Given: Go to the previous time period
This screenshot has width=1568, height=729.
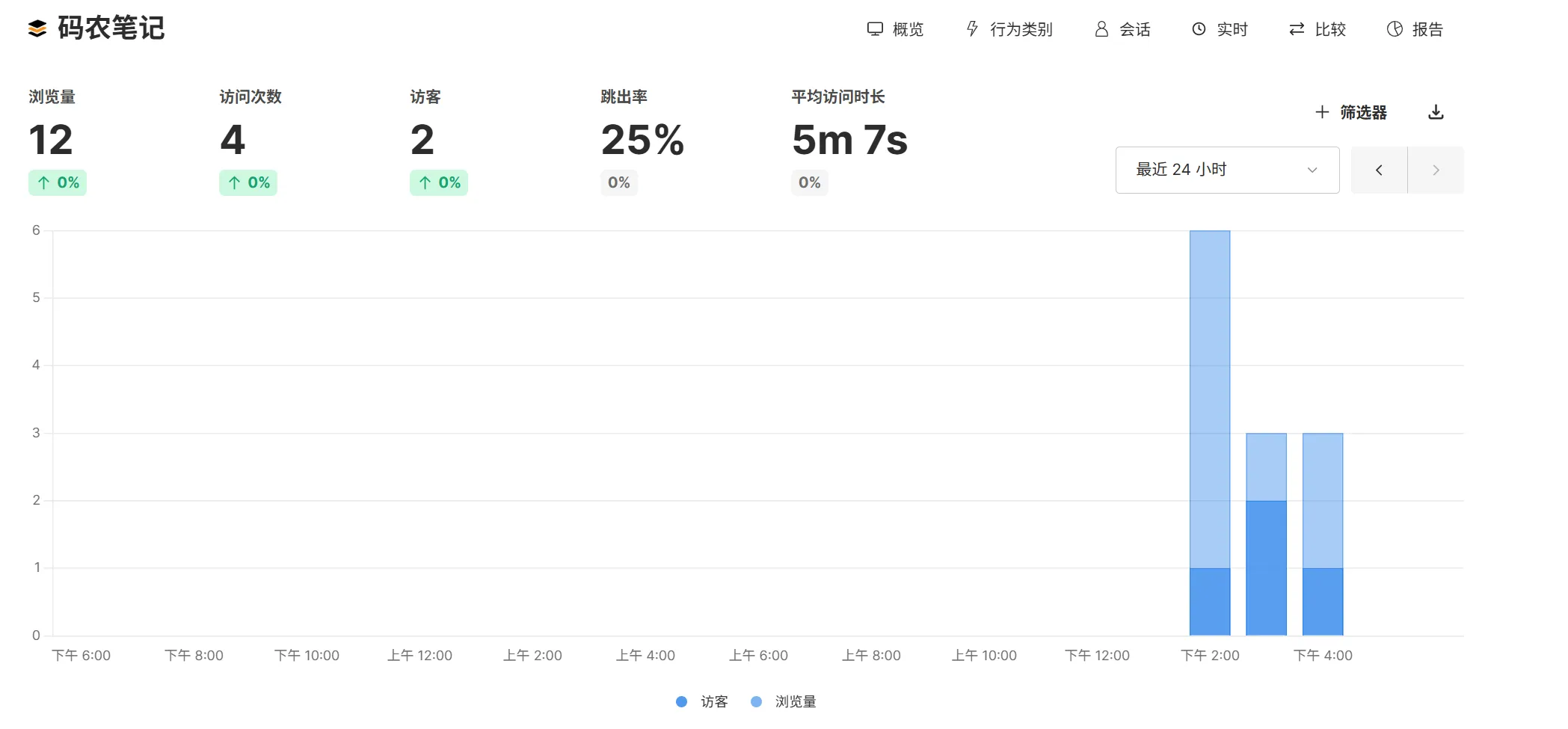Looking at the screenshot, I should click(x=1379, y=170).
